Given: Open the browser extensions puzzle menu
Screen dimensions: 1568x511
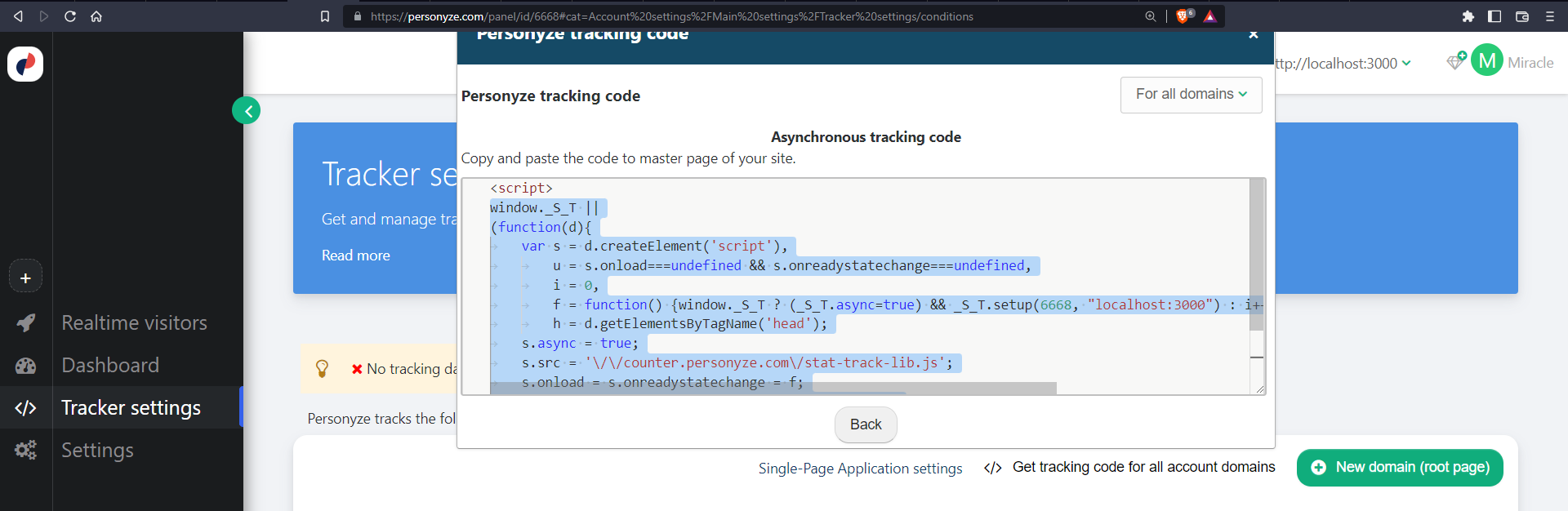Looking at the screenshot, I should click(x=1468, y=16).
